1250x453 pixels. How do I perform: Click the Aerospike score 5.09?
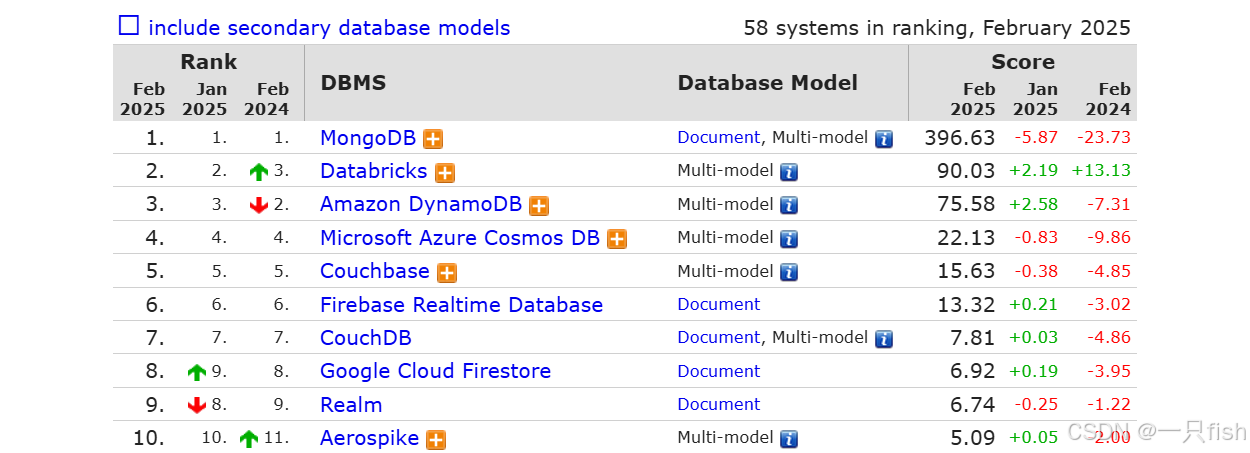point(972,437)
